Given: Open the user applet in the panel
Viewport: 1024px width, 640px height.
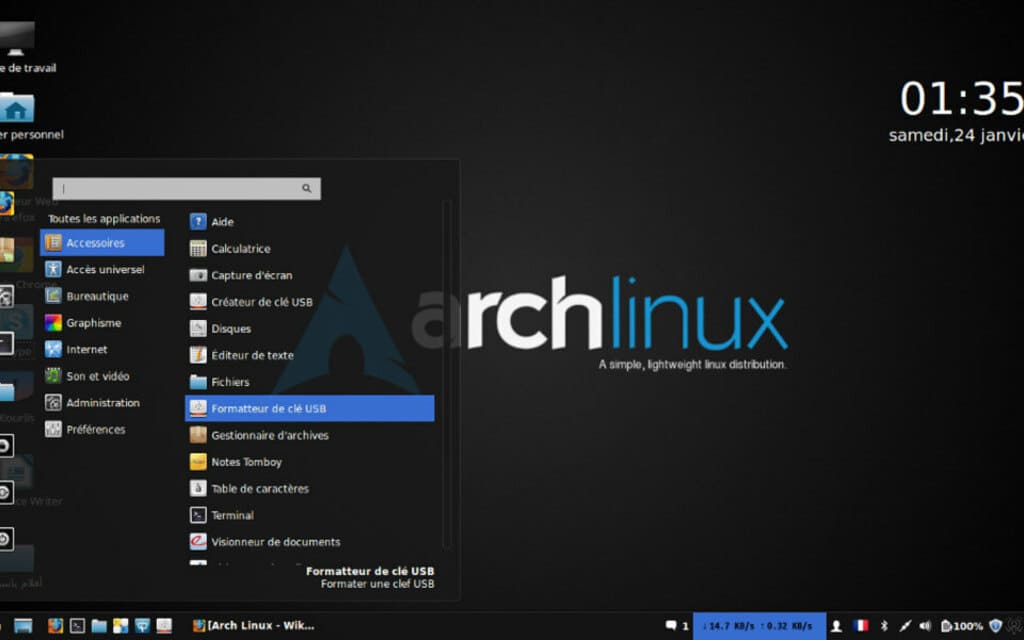Looking at the screenshot, I should coord(836,626).
